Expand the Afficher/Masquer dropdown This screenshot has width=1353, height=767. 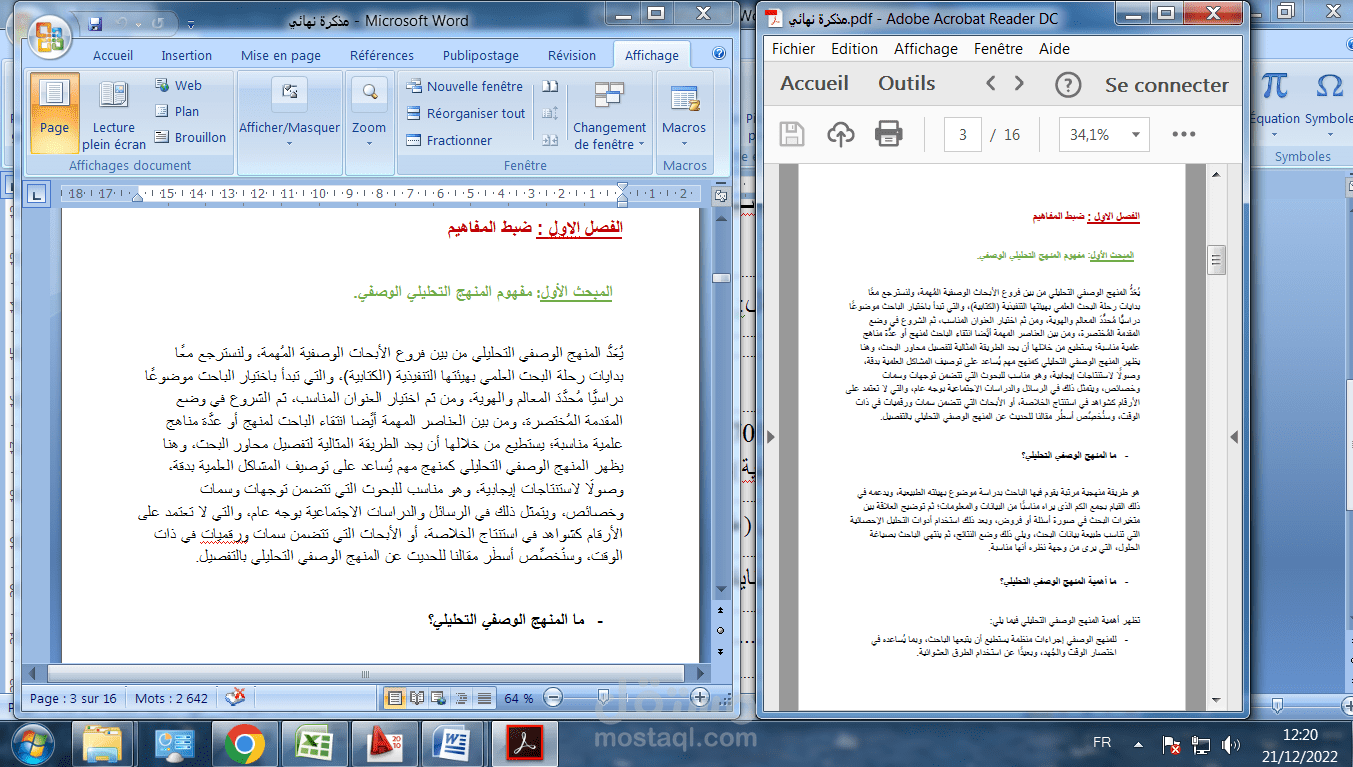pos(289,114)
